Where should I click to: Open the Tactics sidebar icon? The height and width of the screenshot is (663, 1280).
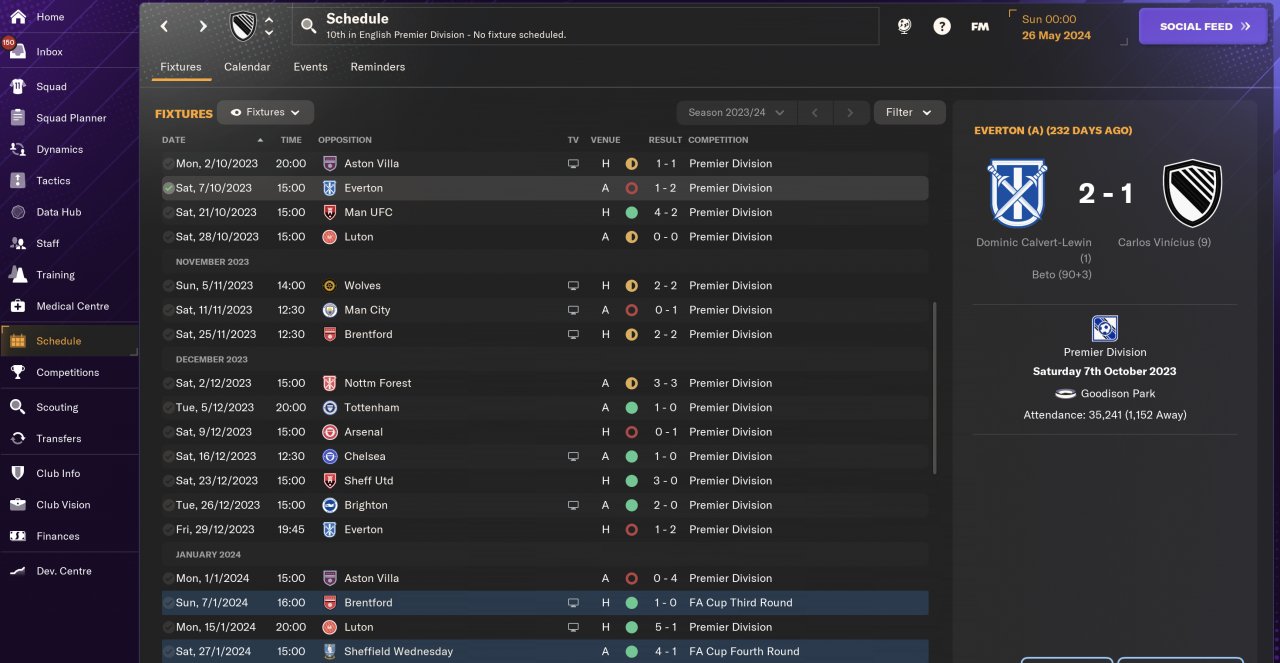(x=17, y=181)
